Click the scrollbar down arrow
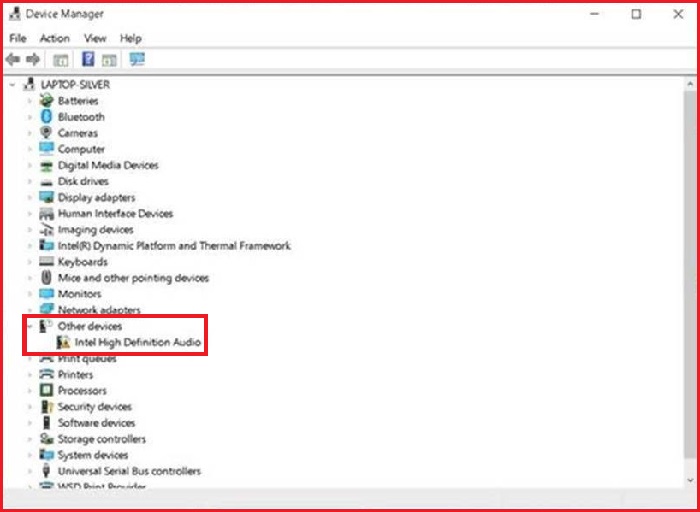The width and height of the screenshot is (700, 512). [690, 480]
